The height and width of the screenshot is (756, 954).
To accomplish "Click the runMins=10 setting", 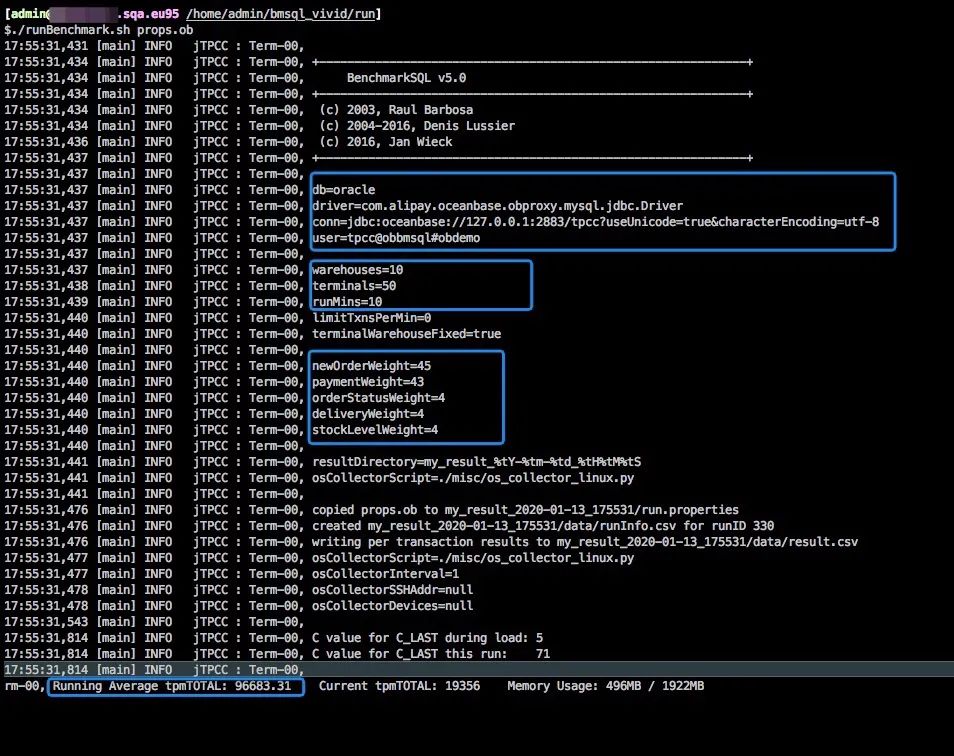I will (346, 302).
